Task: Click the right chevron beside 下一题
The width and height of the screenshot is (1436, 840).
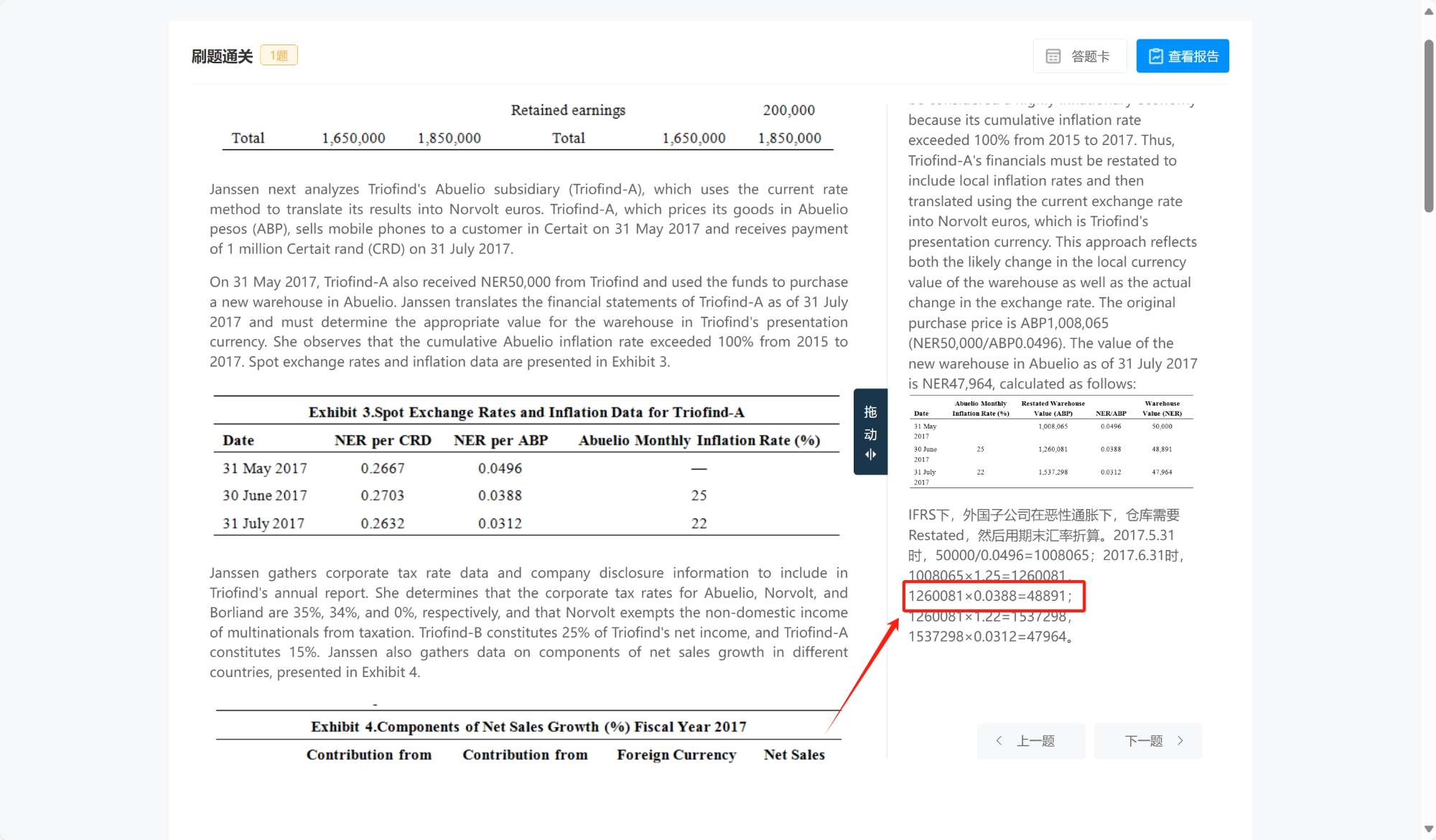Action: coord(1180,741)
